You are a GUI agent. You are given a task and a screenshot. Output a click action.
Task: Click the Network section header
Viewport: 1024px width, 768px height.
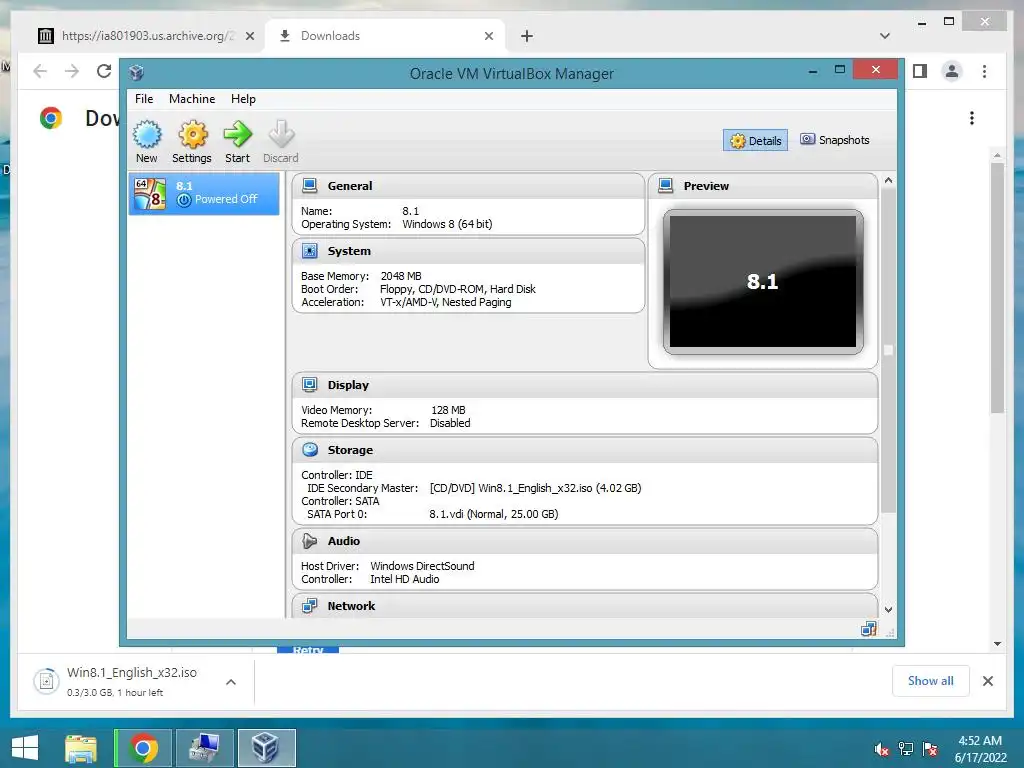click(x=584, y=605)
